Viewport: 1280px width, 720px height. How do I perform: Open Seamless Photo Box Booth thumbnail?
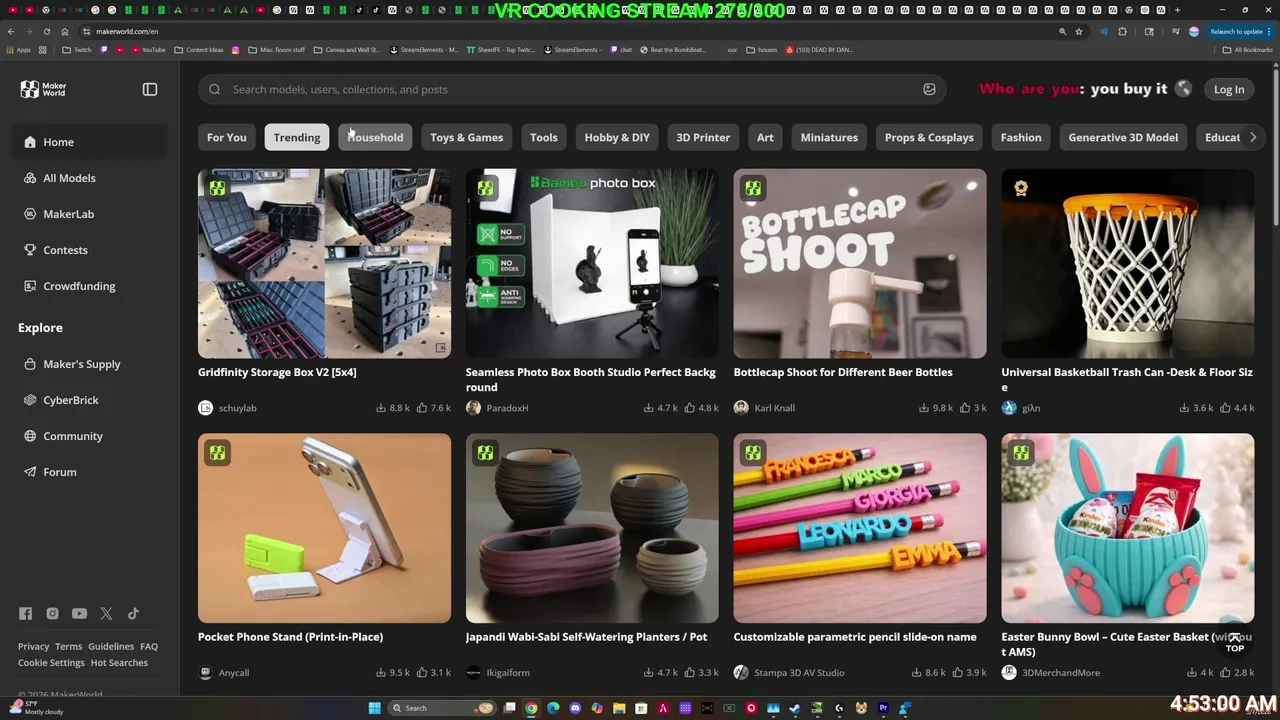[592, 263]
